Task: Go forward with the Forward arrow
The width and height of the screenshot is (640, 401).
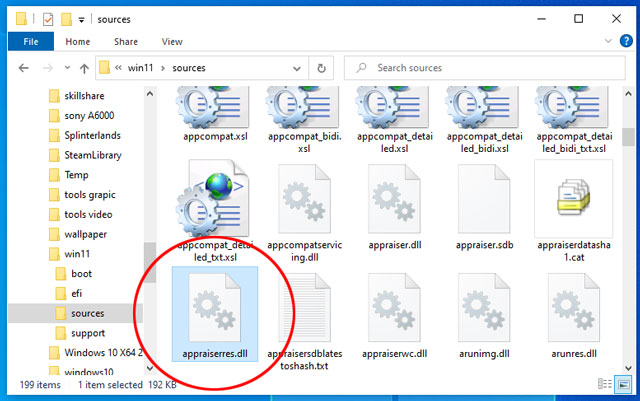Action: [48, 68]
